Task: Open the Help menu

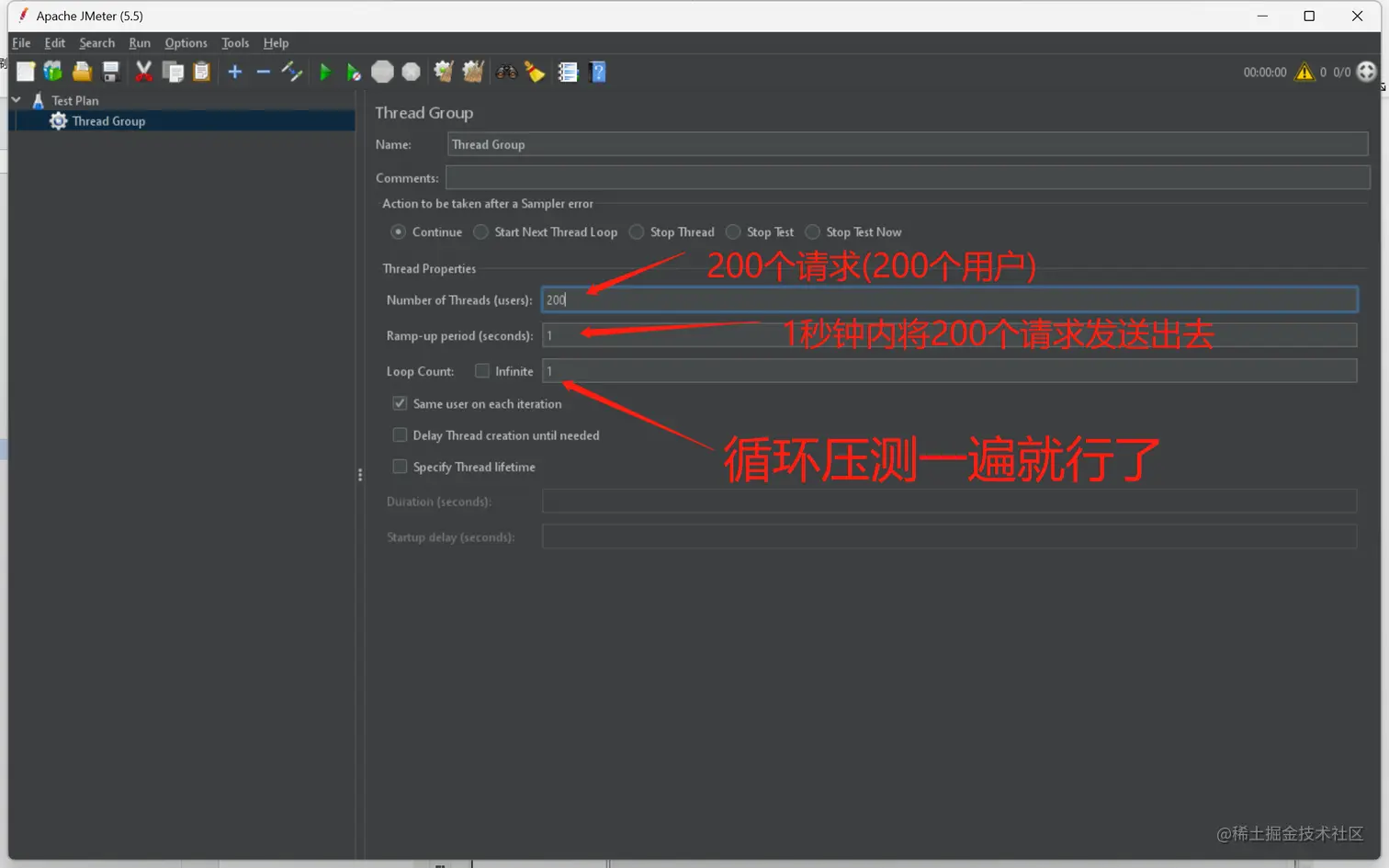Action: pos(276,43)
